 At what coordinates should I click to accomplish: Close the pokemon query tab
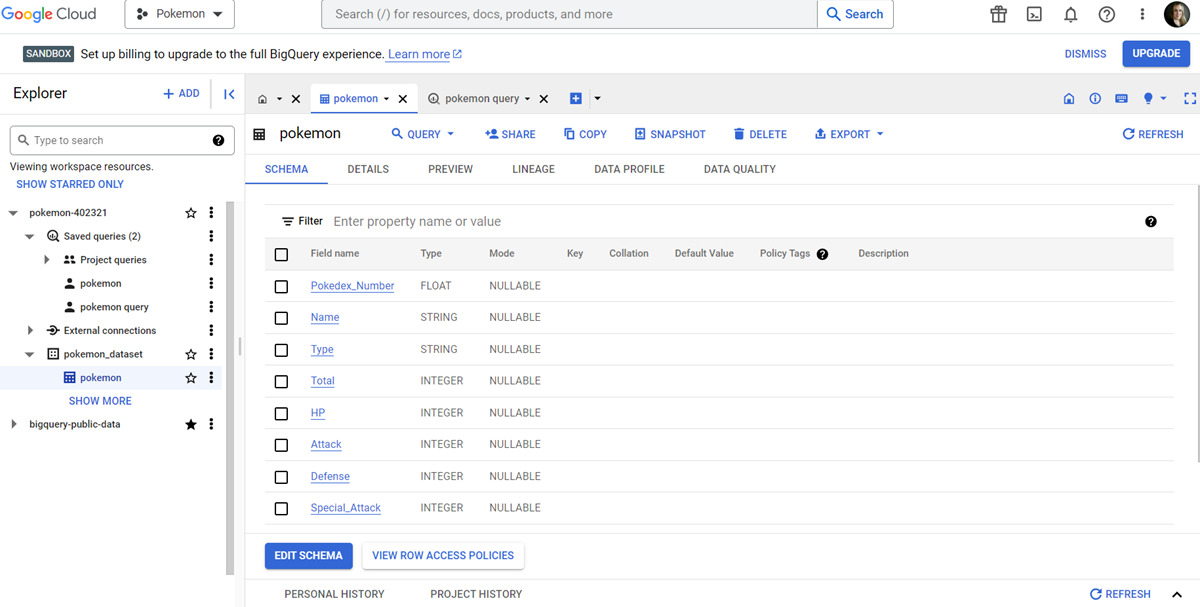coord(544,99)
